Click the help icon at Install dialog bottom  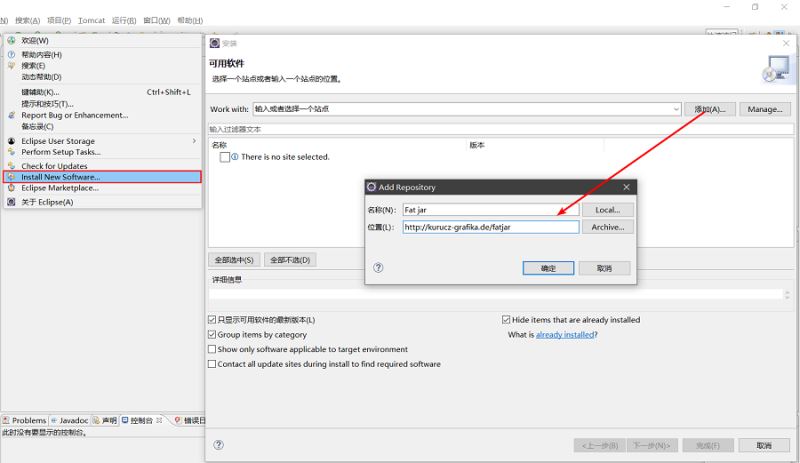coord(218,445)
